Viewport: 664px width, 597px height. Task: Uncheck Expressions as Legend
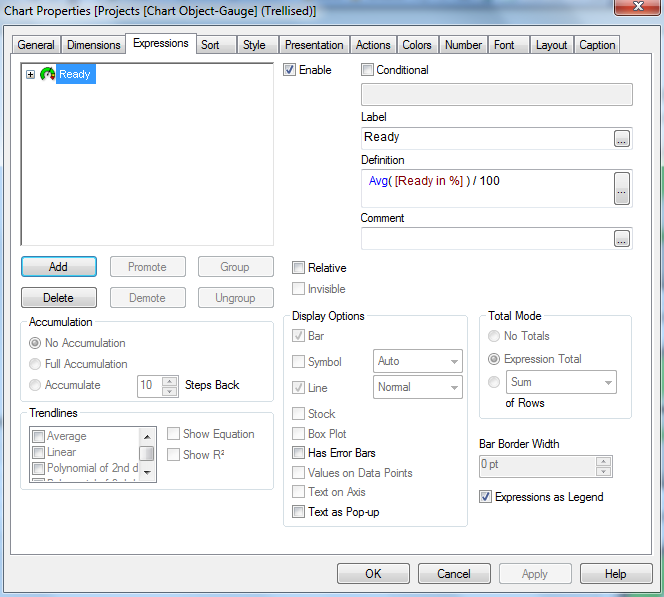[485, 497]
